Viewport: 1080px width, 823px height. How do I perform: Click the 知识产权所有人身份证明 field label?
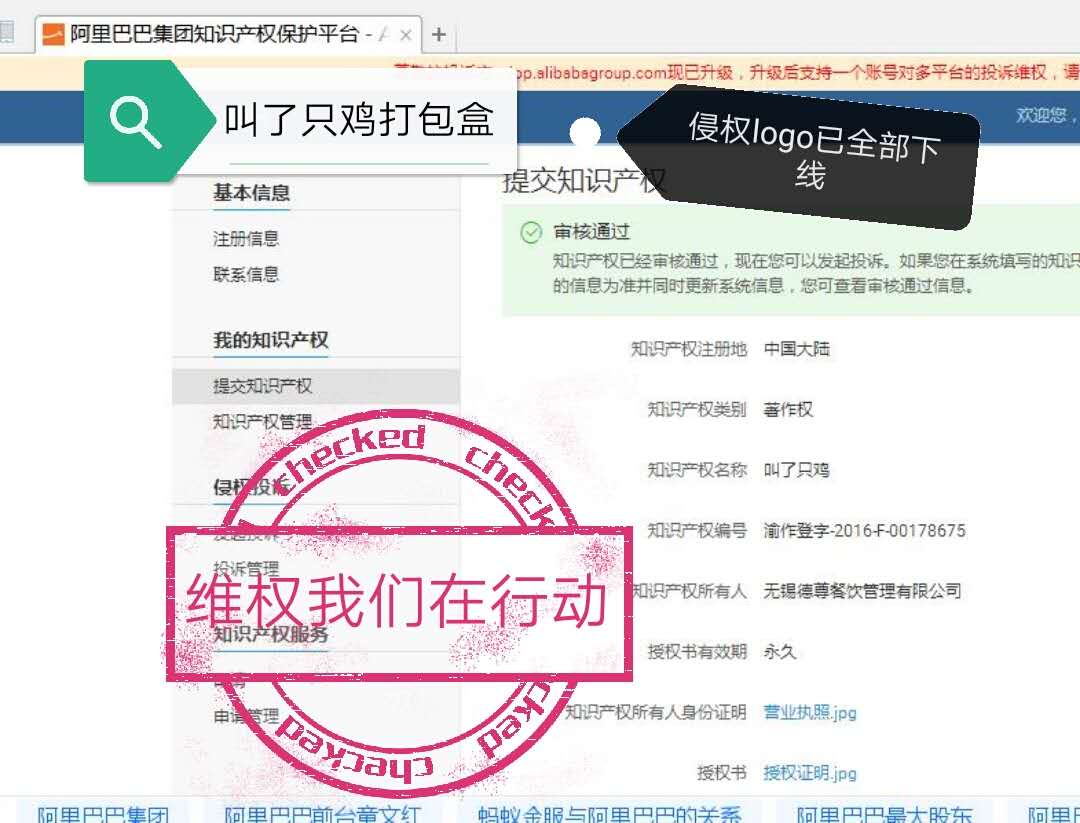656,712
